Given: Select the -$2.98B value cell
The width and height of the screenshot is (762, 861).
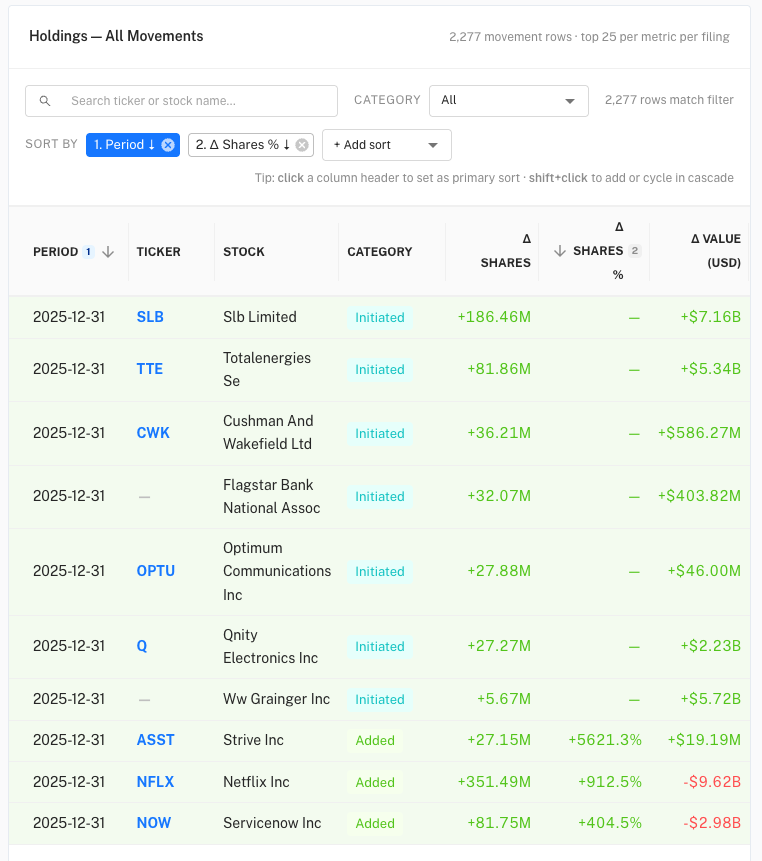Looking at the screenshot, I should [x=712, y=823].
